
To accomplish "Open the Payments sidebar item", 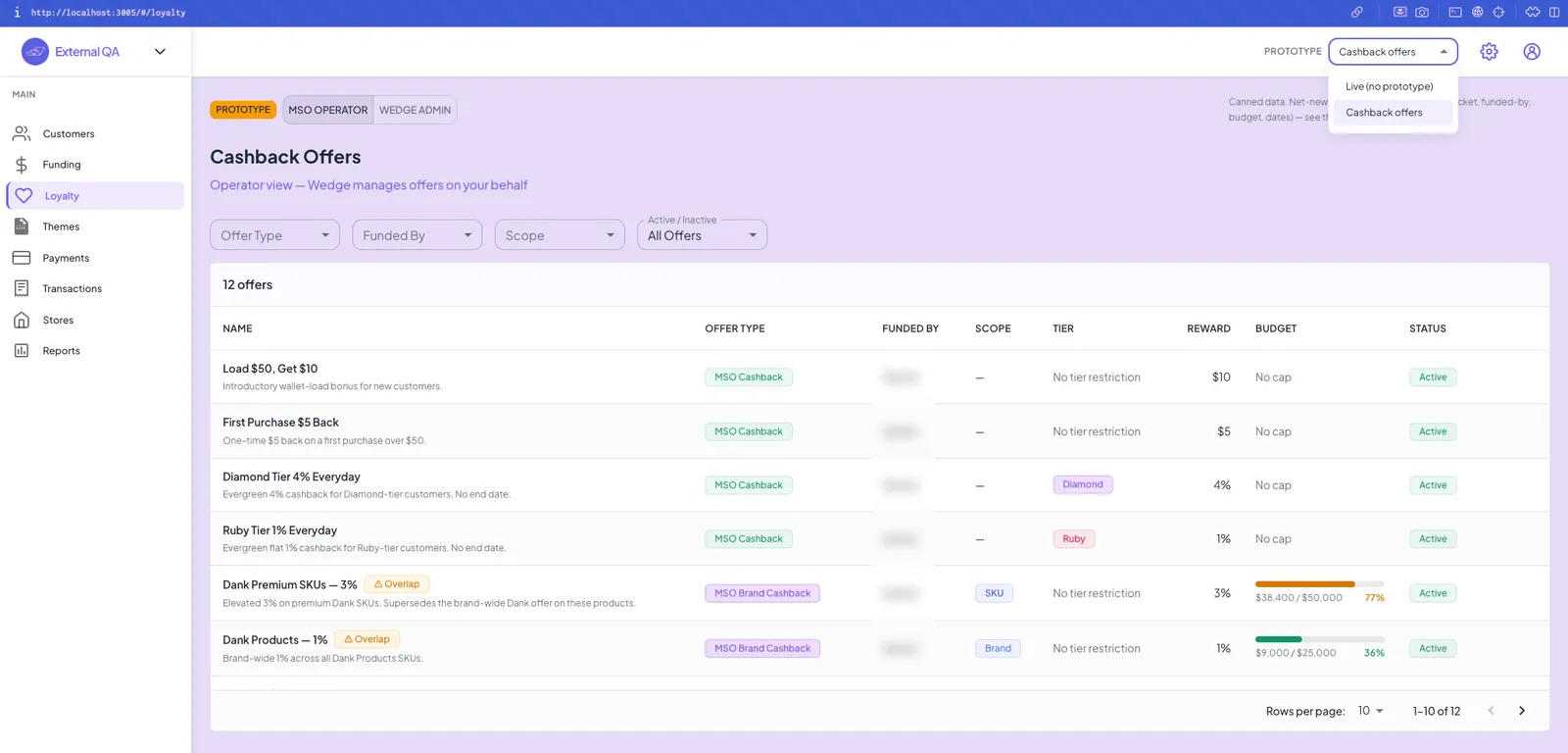I will (95, 258).
